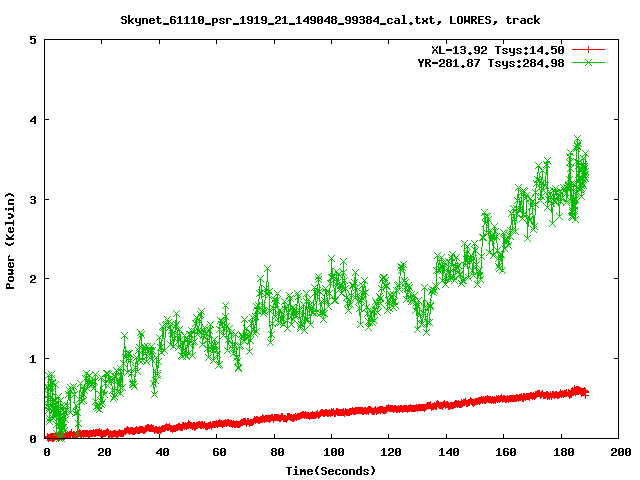Click the 200 tick label on x-axis
Image resolution: width=640 pixels, height=480 pixels.
coord(618,453)
